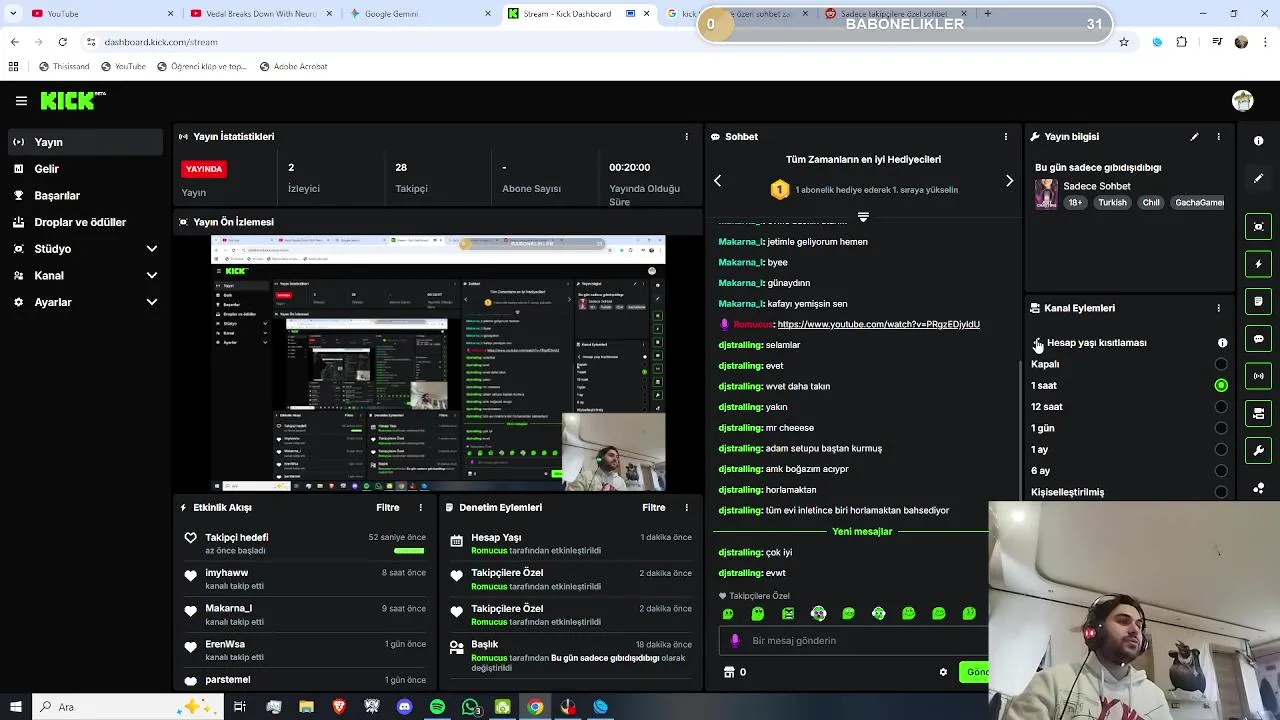1280x720 pixels.
Task: Open Adobe Acrobat bookmark
Action: [x=293, y=67]
